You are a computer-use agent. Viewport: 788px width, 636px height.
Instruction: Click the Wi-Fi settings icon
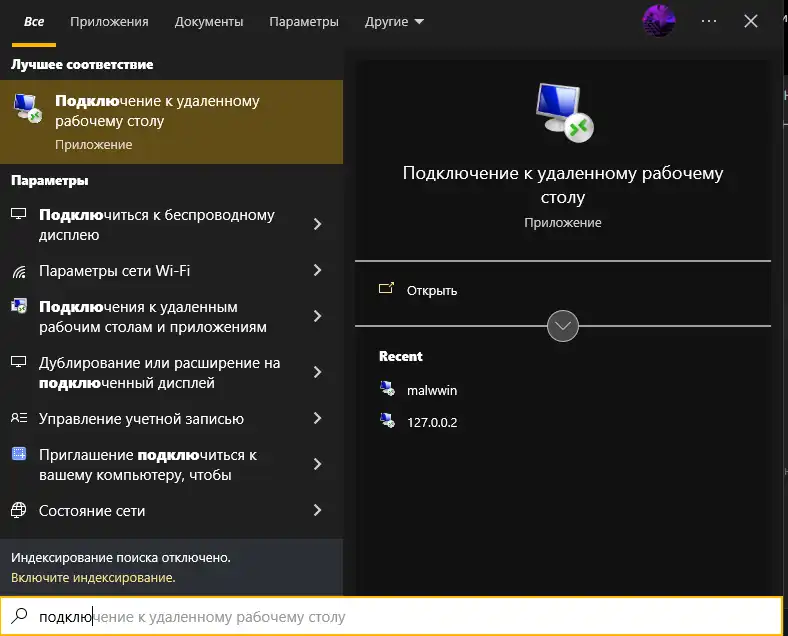pyautogui.click(x=19, y=271)
